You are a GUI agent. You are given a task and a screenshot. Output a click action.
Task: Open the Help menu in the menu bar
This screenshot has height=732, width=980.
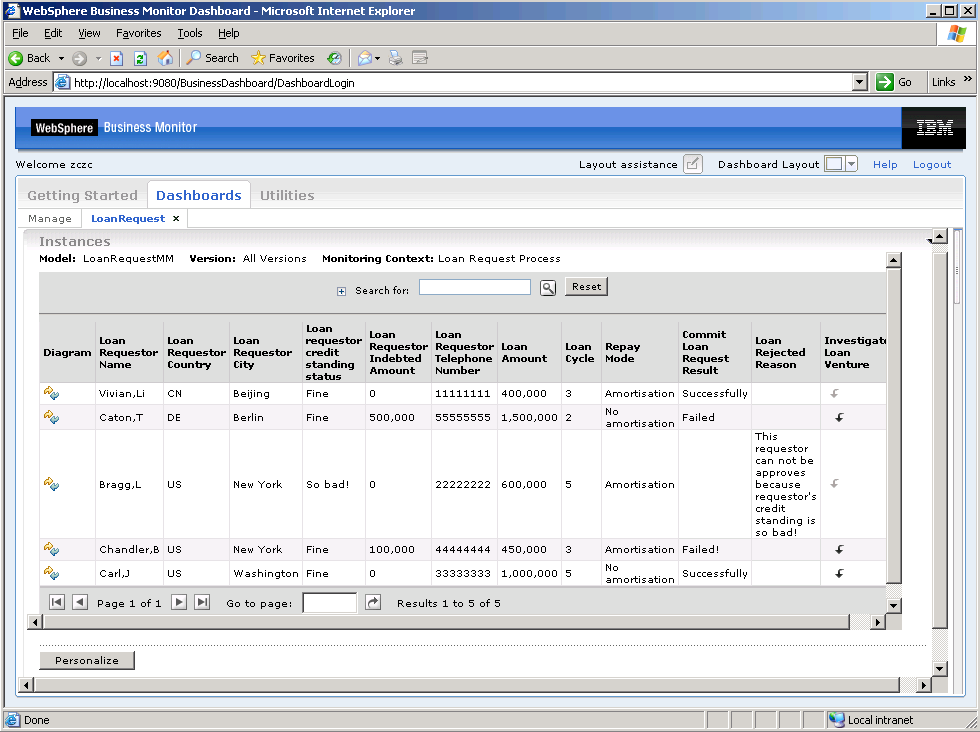(x=229, y=33)
